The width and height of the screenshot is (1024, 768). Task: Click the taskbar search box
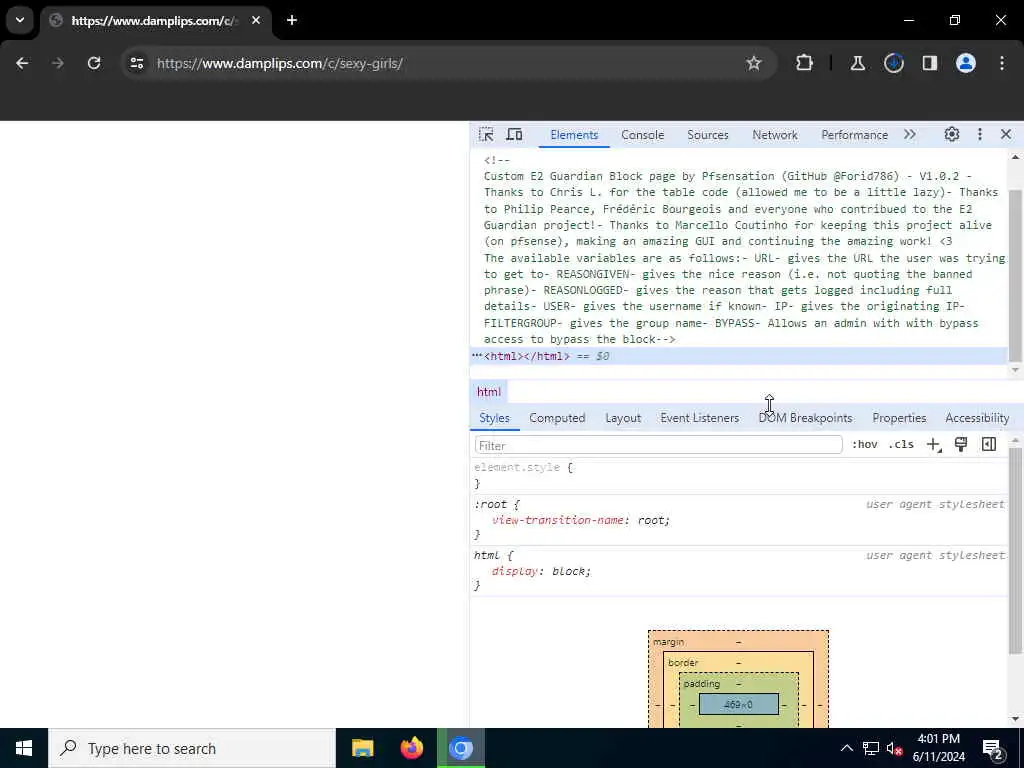[x=192, y=748]
